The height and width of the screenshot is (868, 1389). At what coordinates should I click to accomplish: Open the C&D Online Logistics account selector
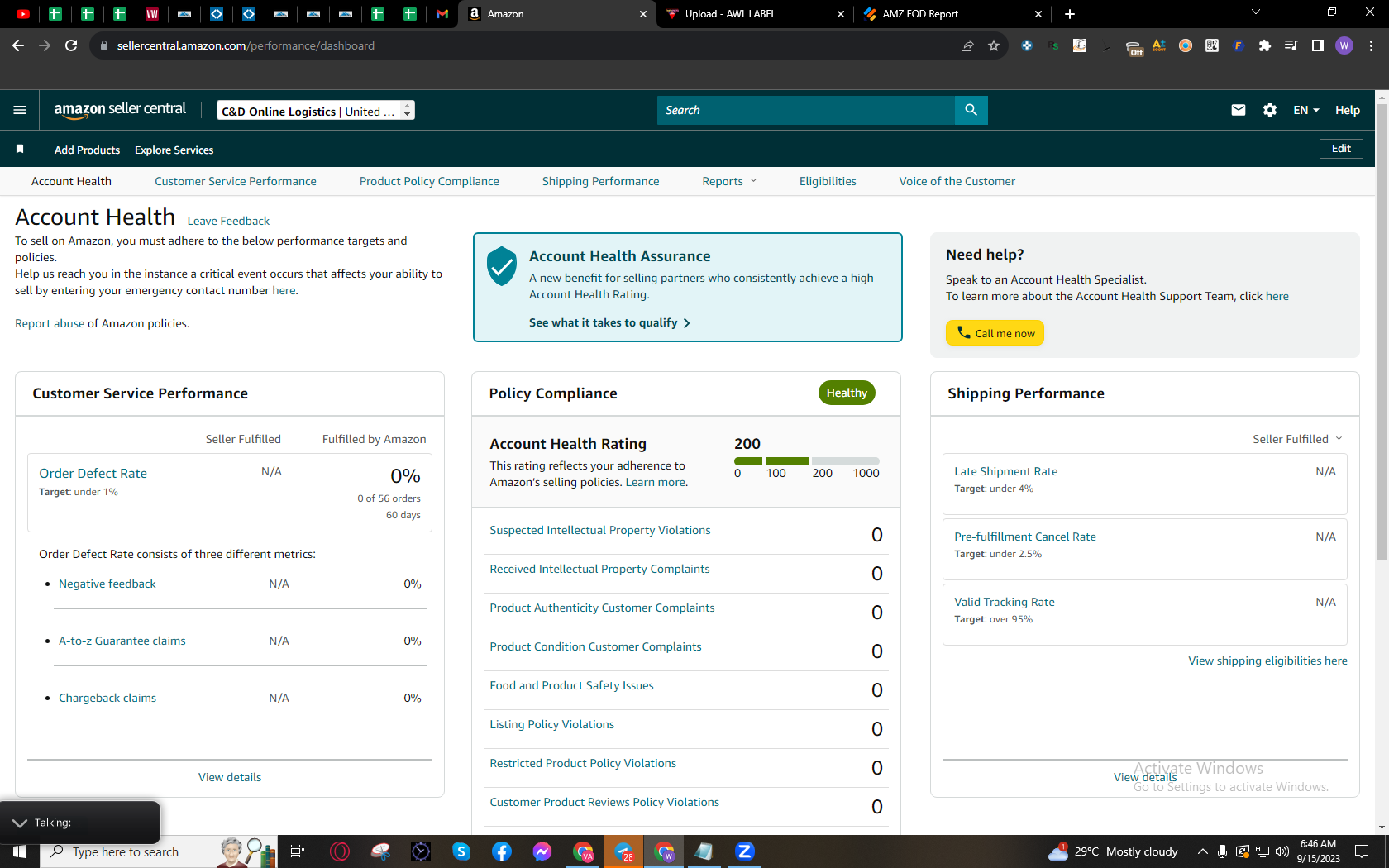pos(316,111)
